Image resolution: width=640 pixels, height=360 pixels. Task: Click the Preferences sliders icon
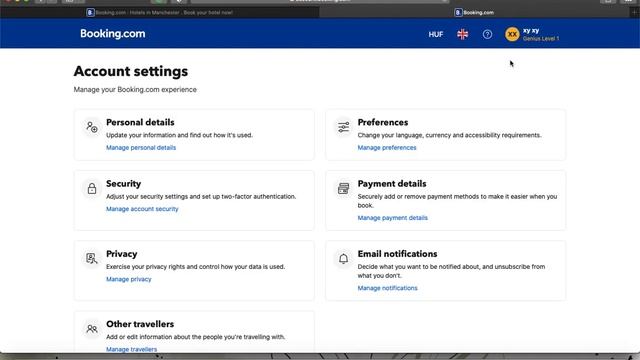coord(343,127)
